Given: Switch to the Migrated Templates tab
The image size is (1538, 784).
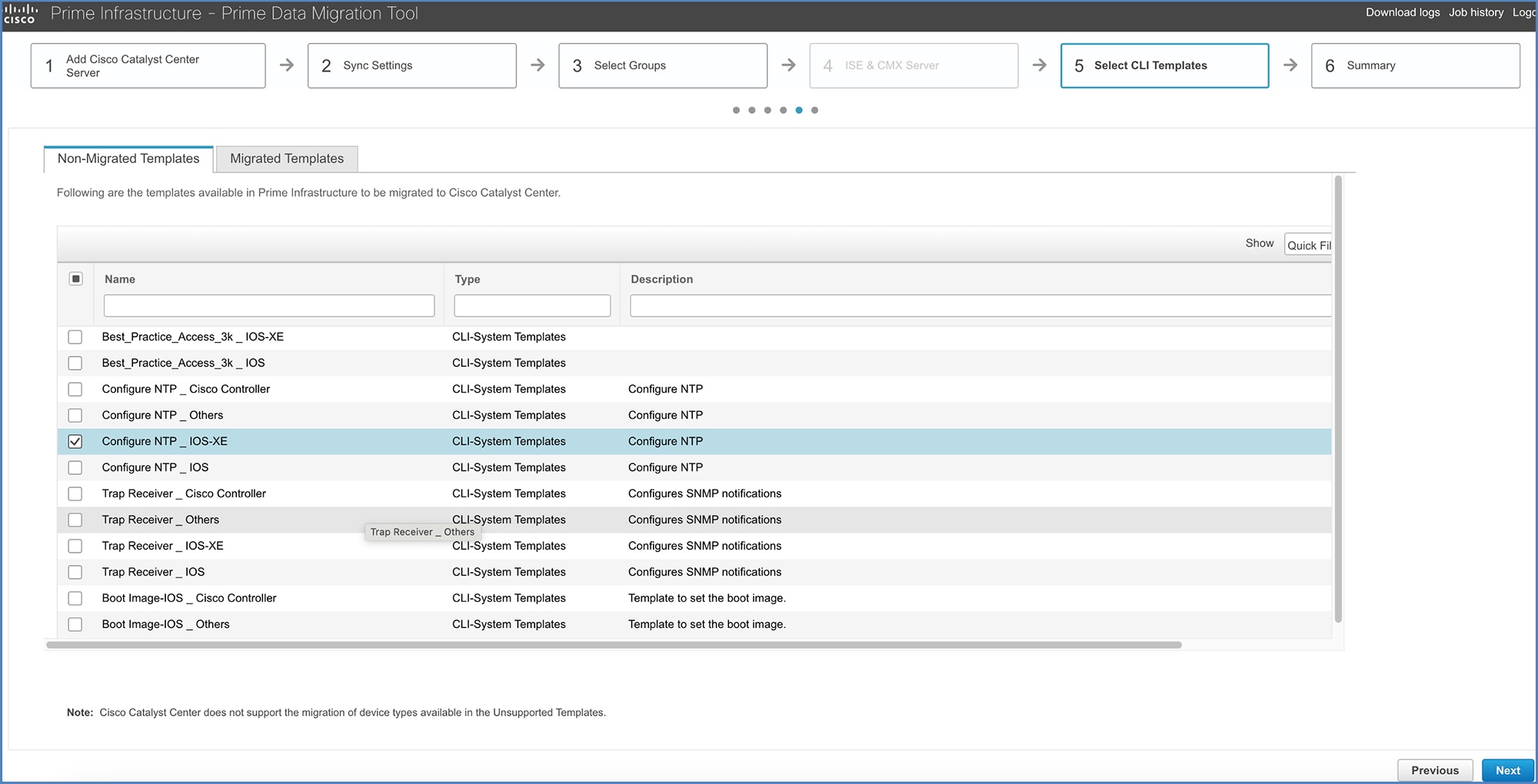Looking at the screenshot, I should pyautogui.click(x=287, y=158).
